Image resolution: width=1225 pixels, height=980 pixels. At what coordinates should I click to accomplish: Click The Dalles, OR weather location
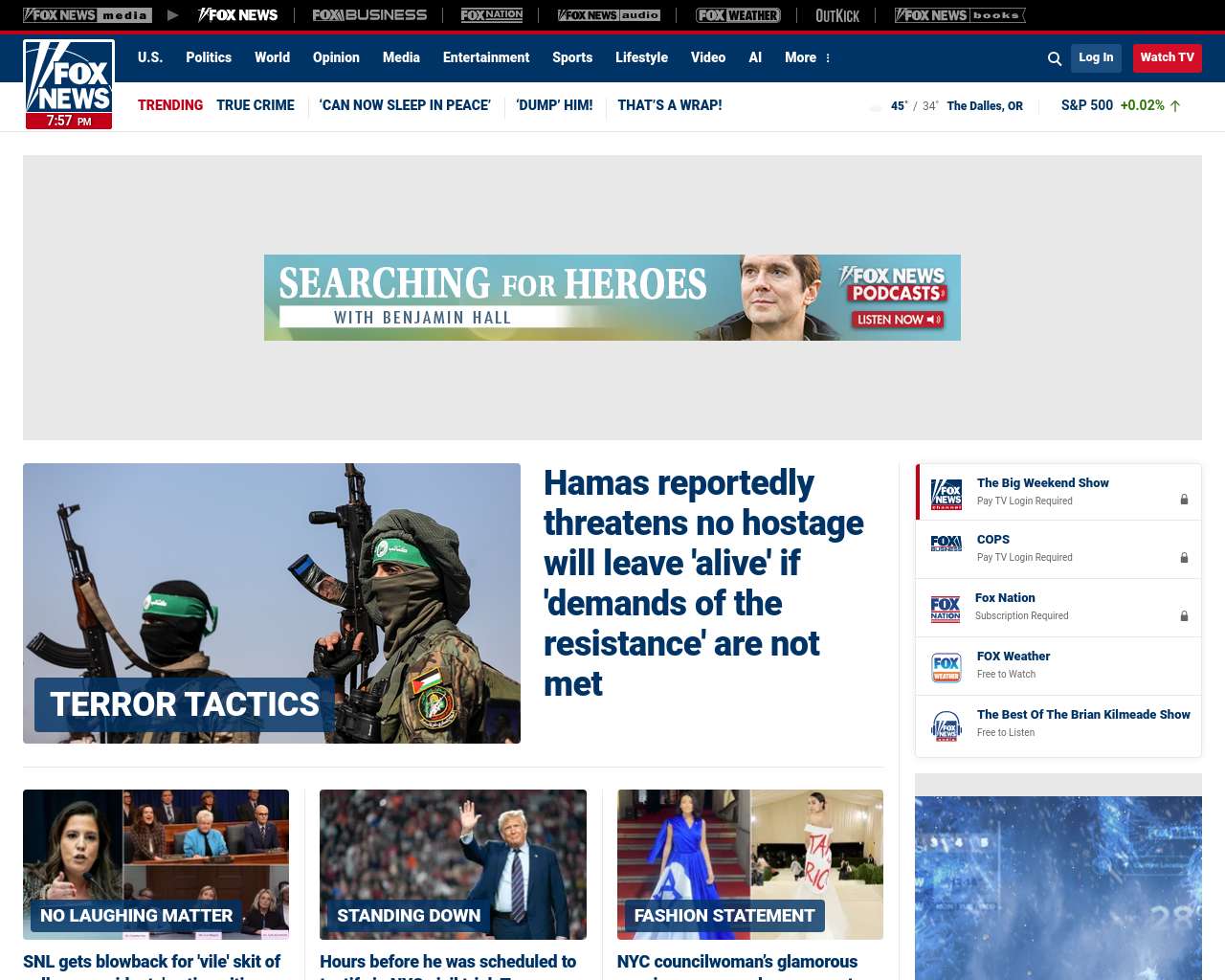[x=985, y=106]
